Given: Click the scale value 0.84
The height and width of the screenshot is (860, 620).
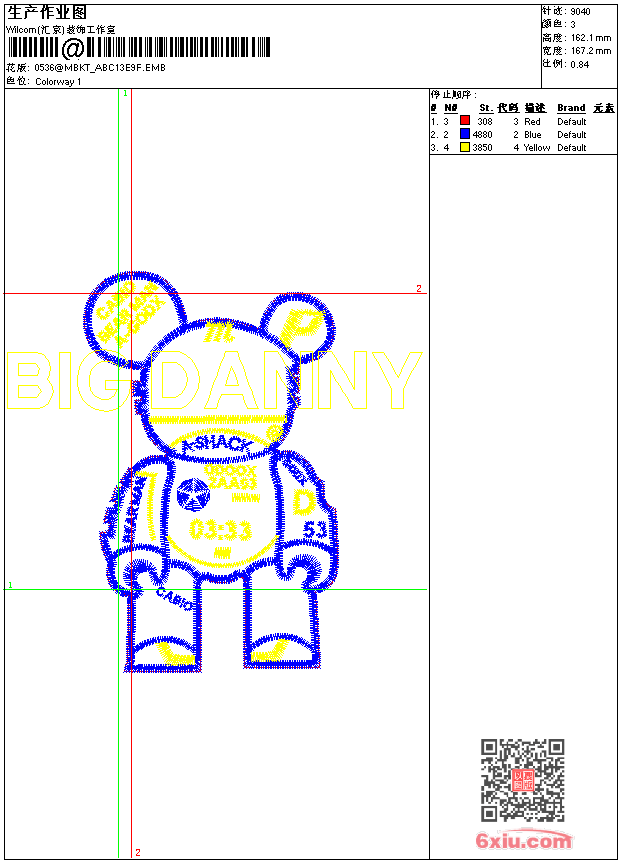Looking at the screenshot, I should tap(580, 64).
